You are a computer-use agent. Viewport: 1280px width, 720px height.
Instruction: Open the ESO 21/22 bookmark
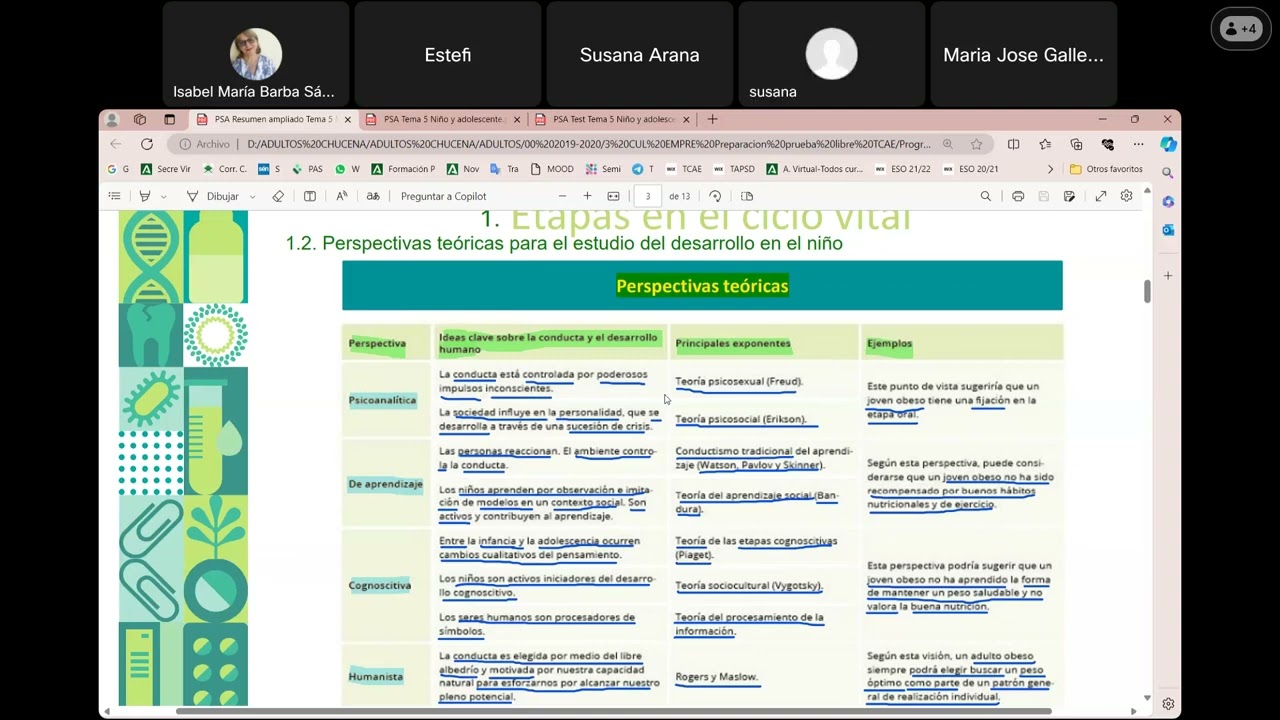[x=902, y=169]
